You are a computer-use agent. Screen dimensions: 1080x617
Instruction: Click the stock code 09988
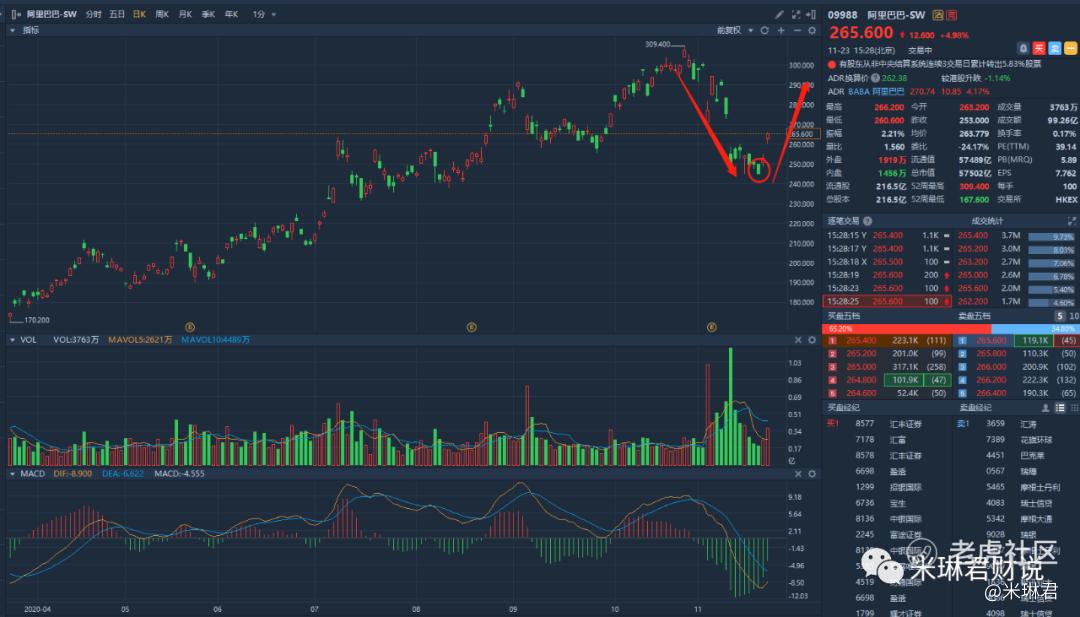pos(842,15)
